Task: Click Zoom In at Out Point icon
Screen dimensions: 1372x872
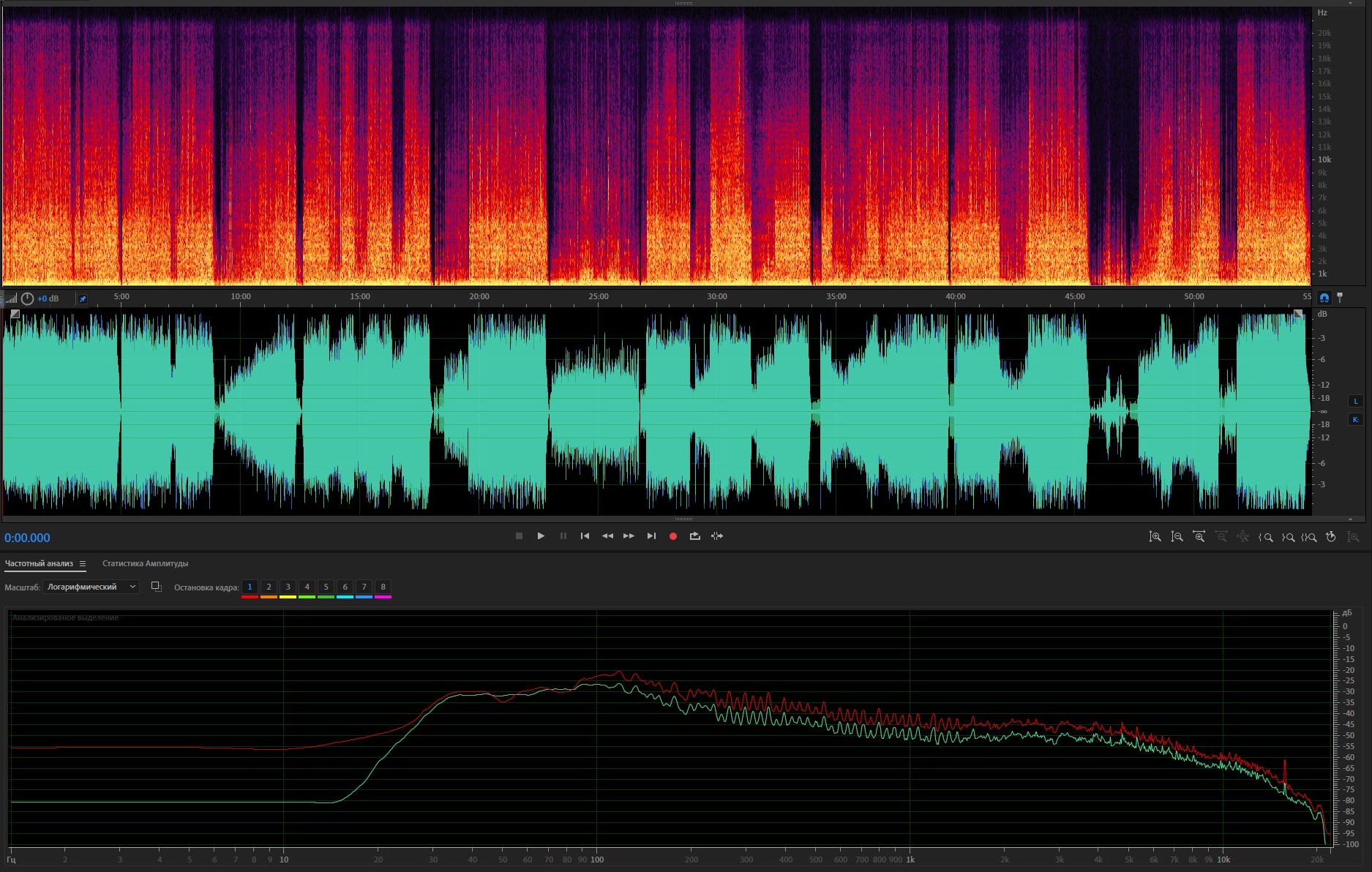Action: coord(1288,537)
